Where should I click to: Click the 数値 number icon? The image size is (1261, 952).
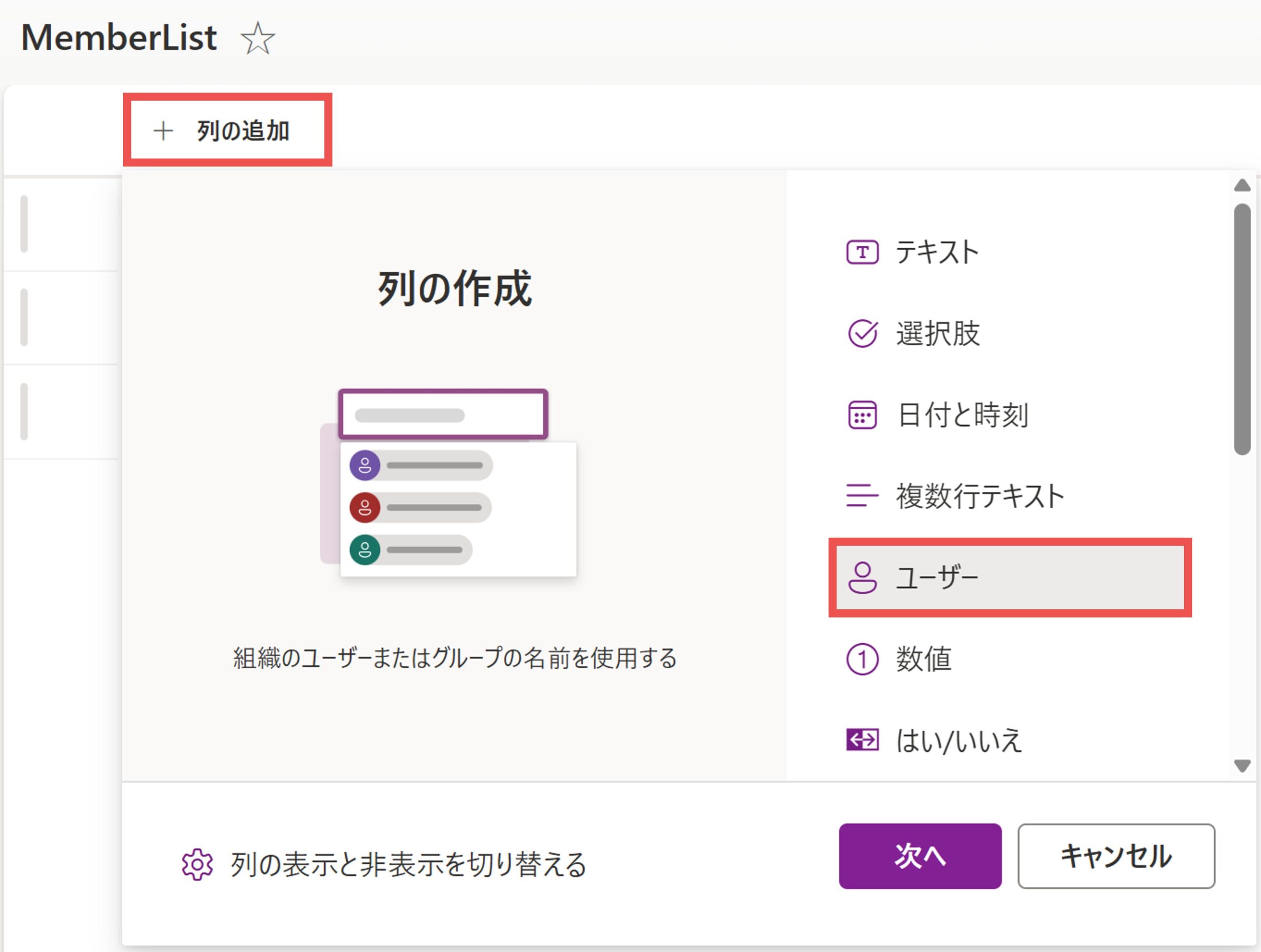coord(862,659)
